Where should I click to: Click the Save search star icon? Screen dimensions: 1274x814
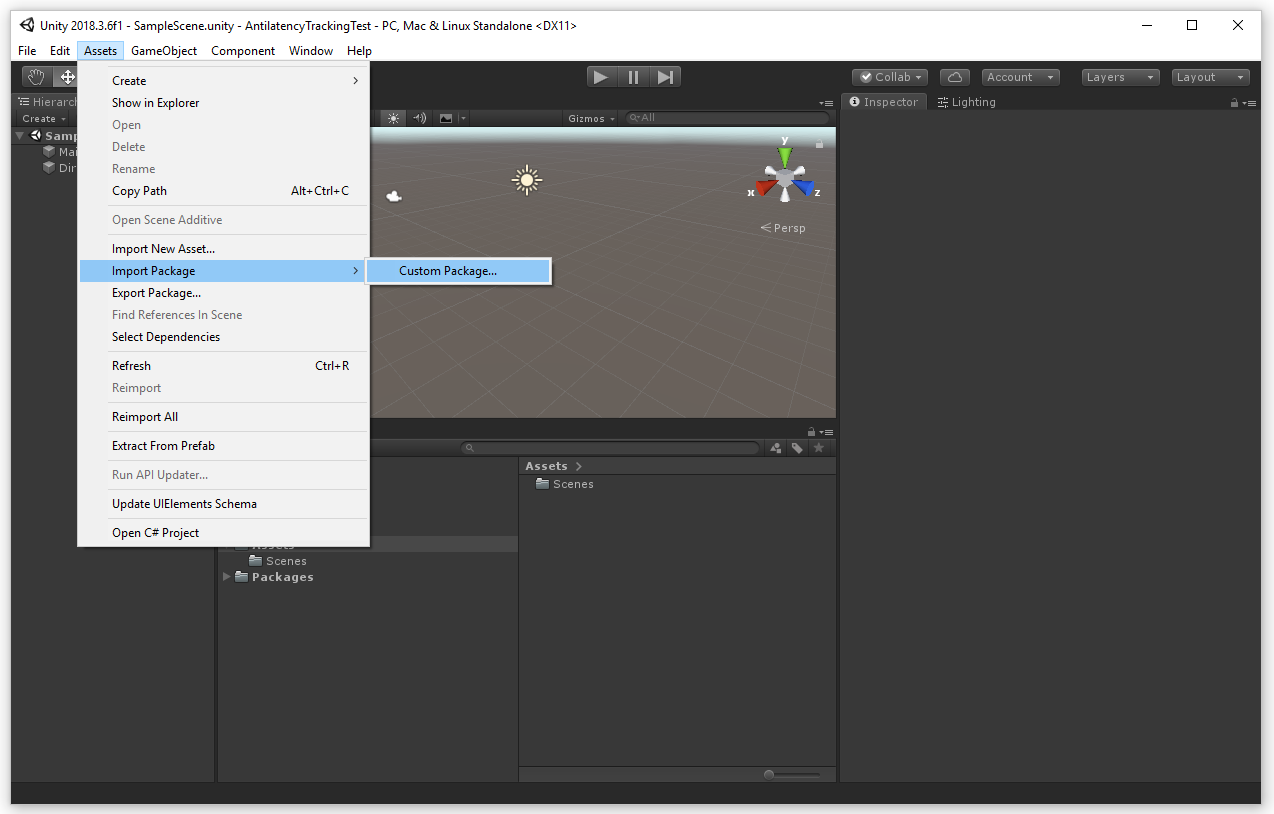(819, 448)
